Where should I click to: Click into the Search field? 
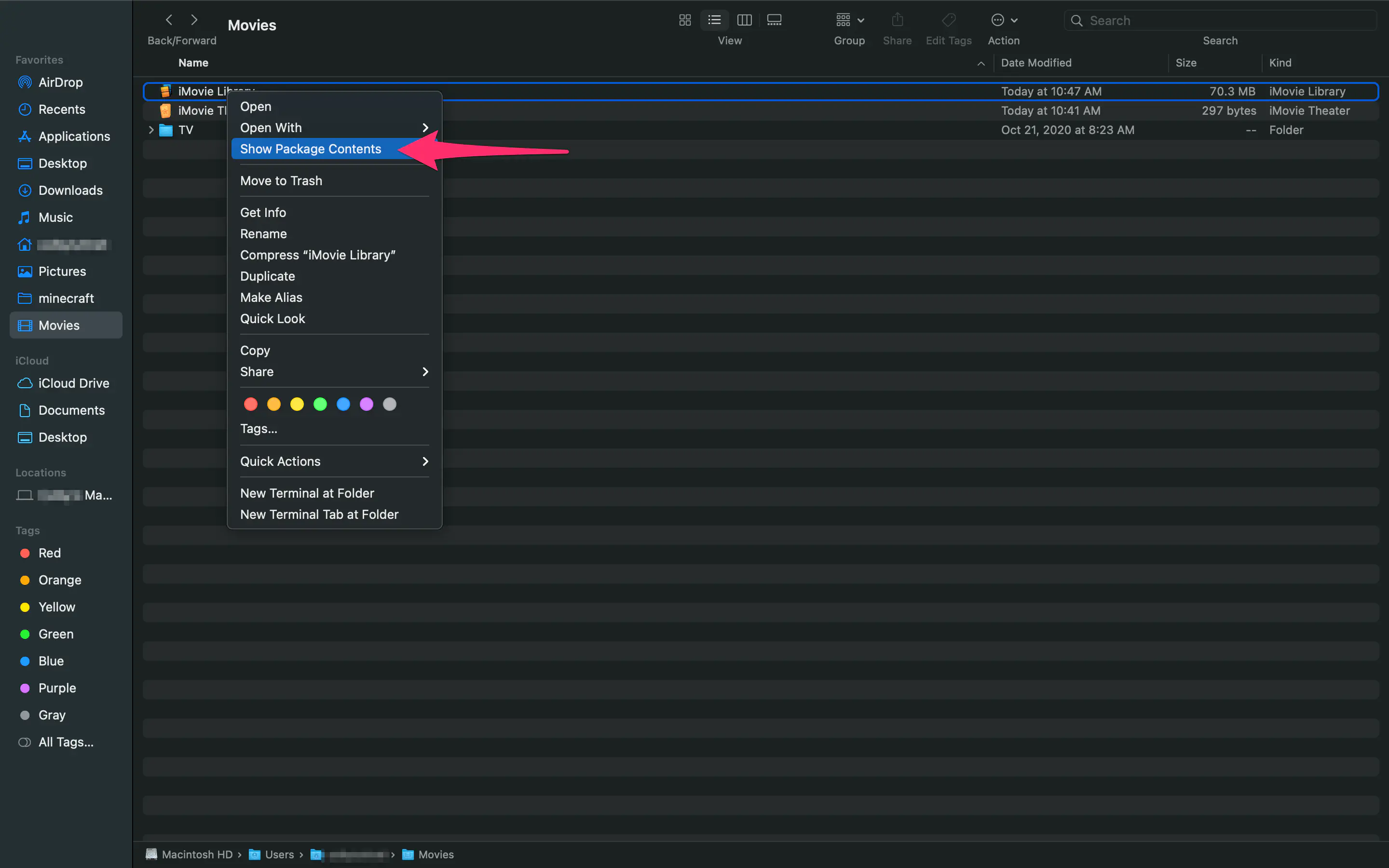[x=1220, y=21]
